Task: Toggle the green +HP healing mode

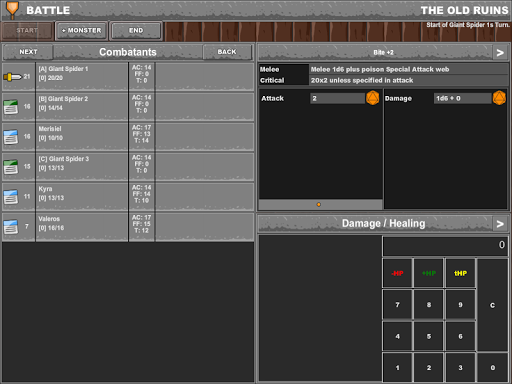Action: click(429, 273)
